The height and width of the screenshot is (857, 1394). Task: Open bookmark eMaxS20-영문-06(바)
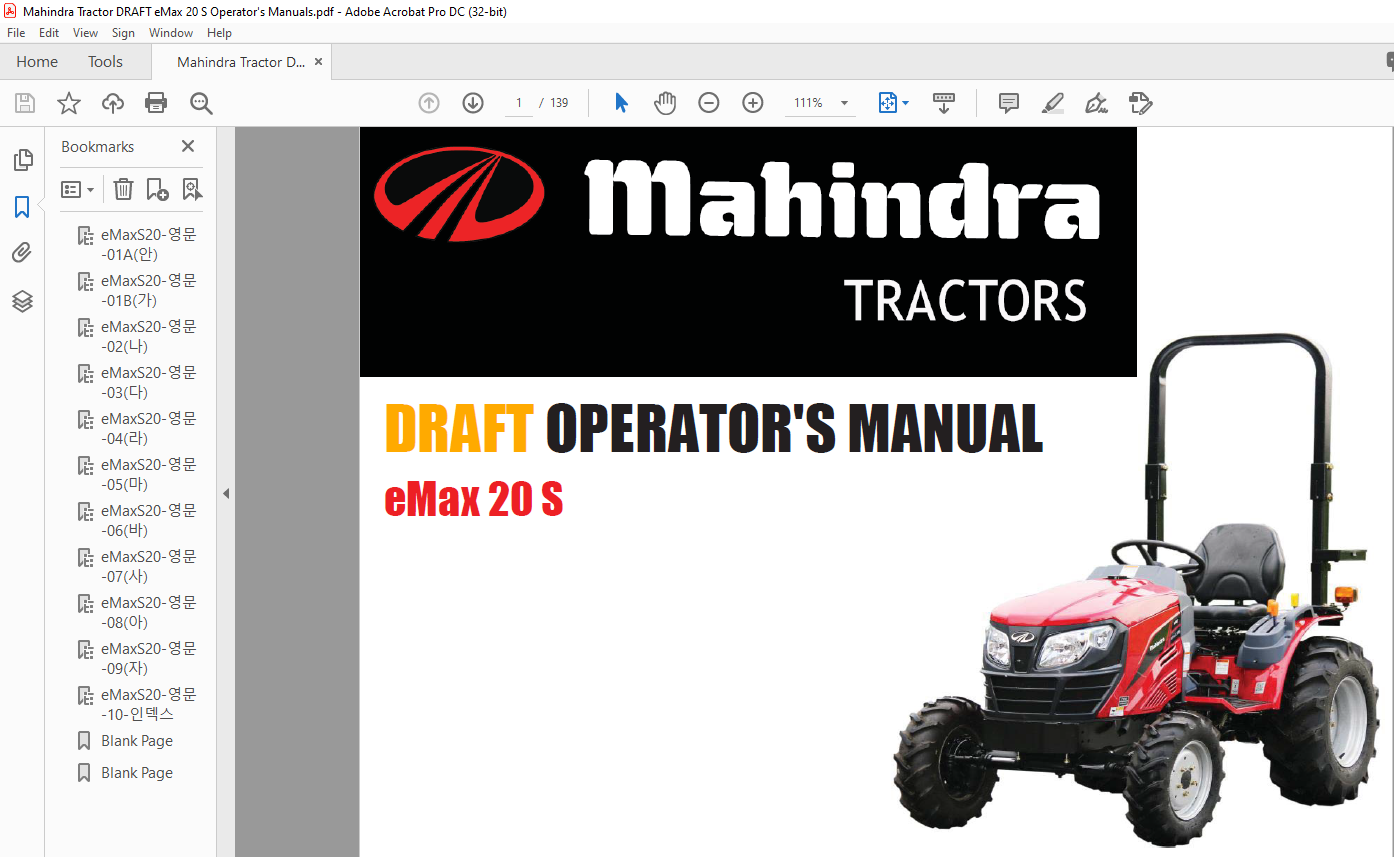[149, 521]
